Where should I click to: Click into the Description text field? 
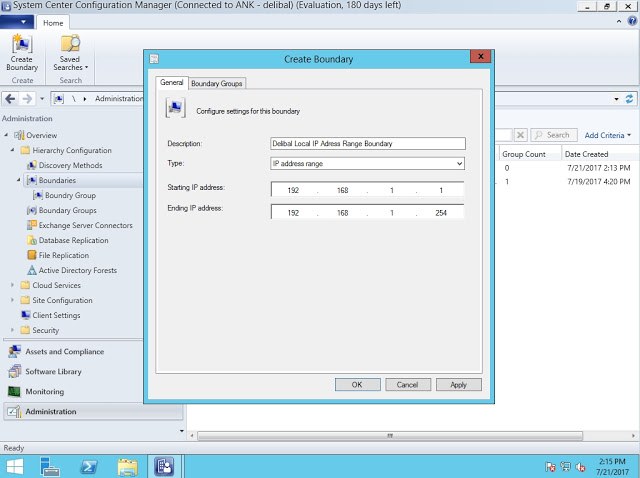367,143
